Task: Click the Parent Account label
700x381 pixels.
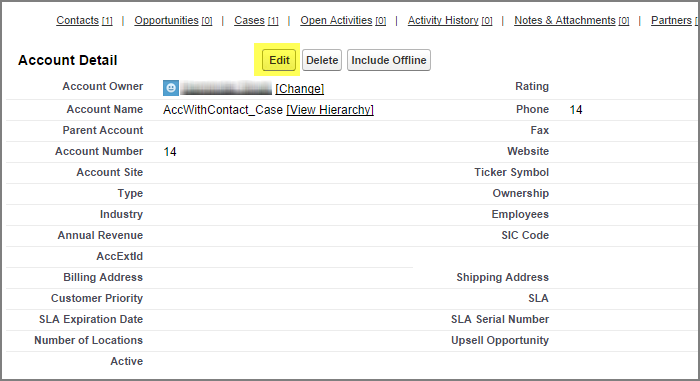Action: click(103, 130)
